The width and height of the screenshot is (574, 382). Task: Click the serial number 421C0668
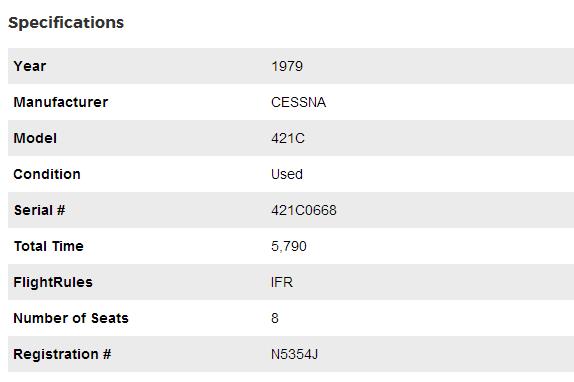[304, 210]
